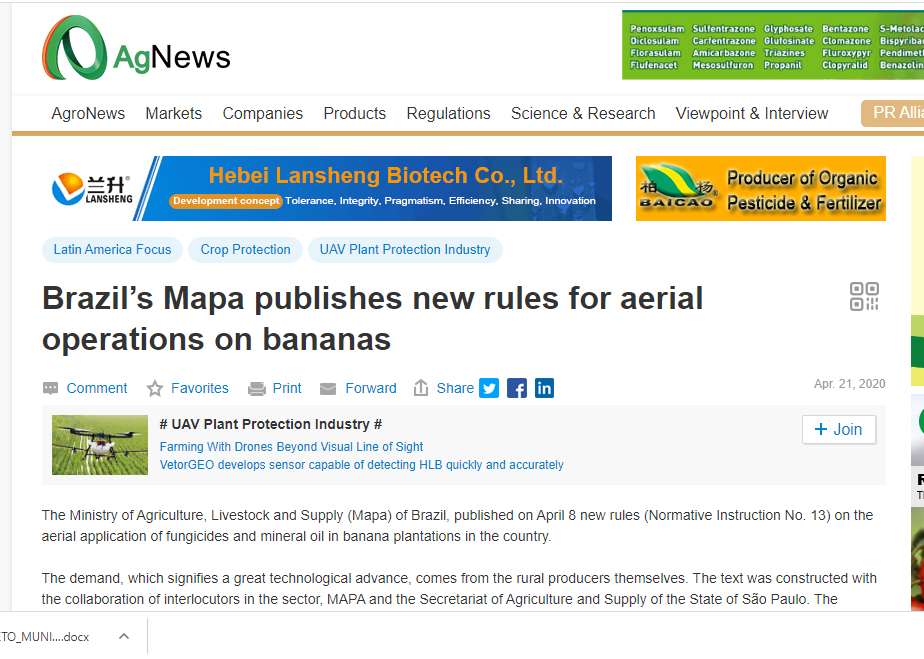Viewport: 924px width, 659px height.
Task: Open the VetorGEO sensor HLB article link
Action: click(x=361, y=465)
